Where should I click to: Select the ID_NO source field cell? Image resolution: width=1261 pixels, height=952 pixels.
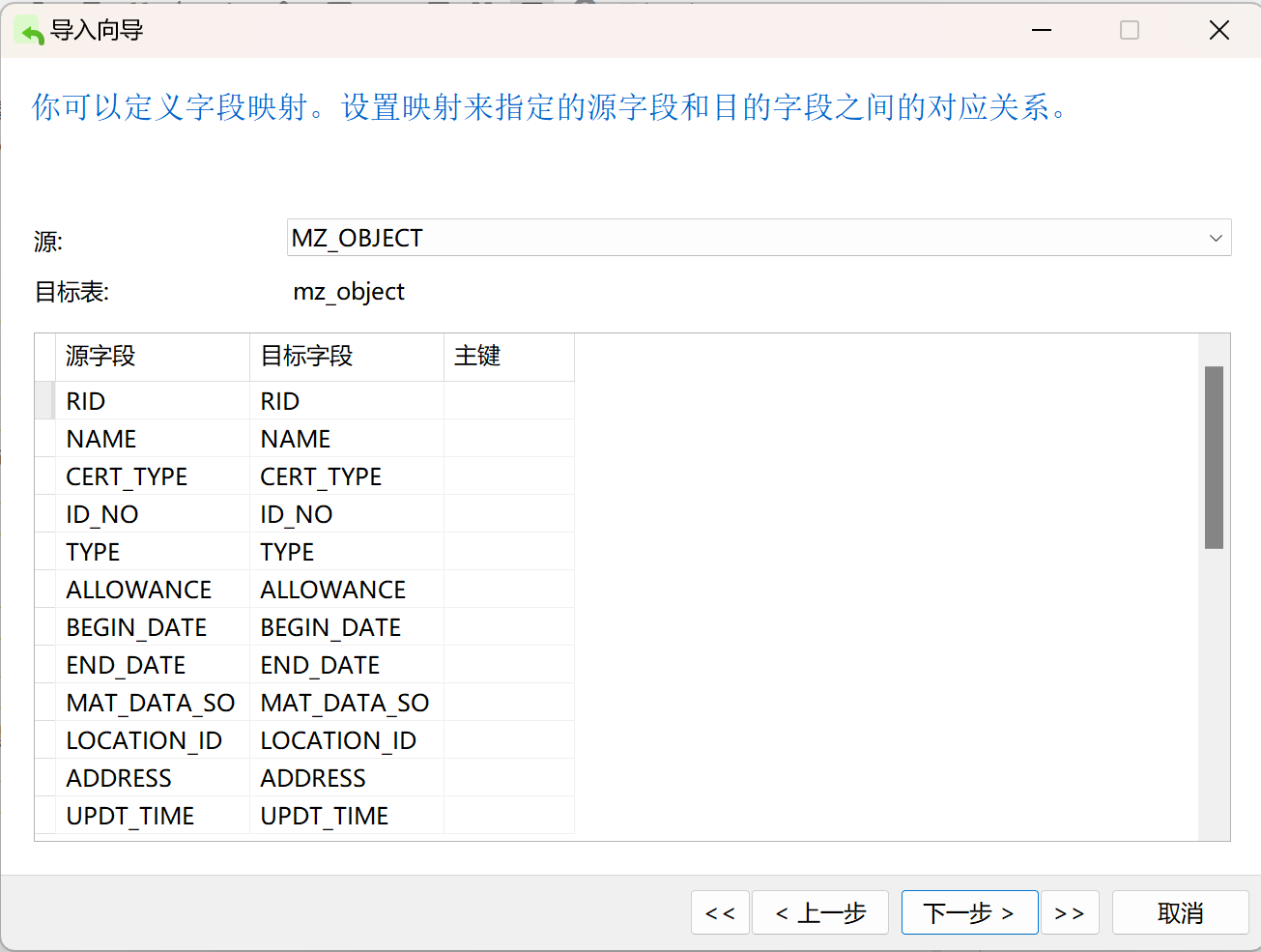[153, 514]
